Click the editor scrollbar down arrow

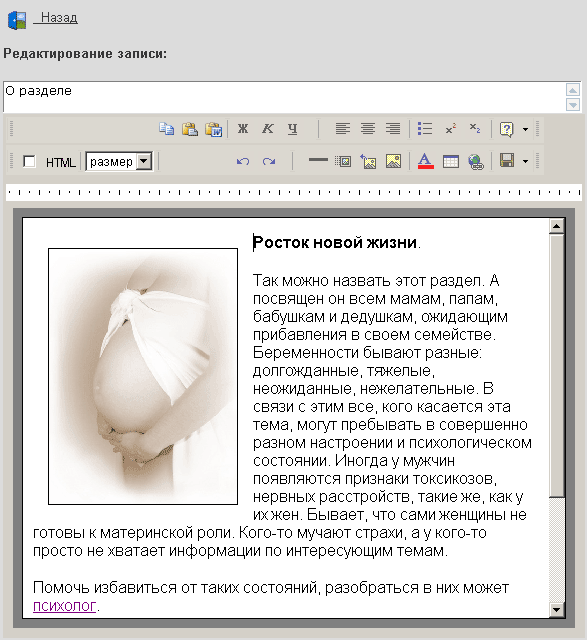556,610
